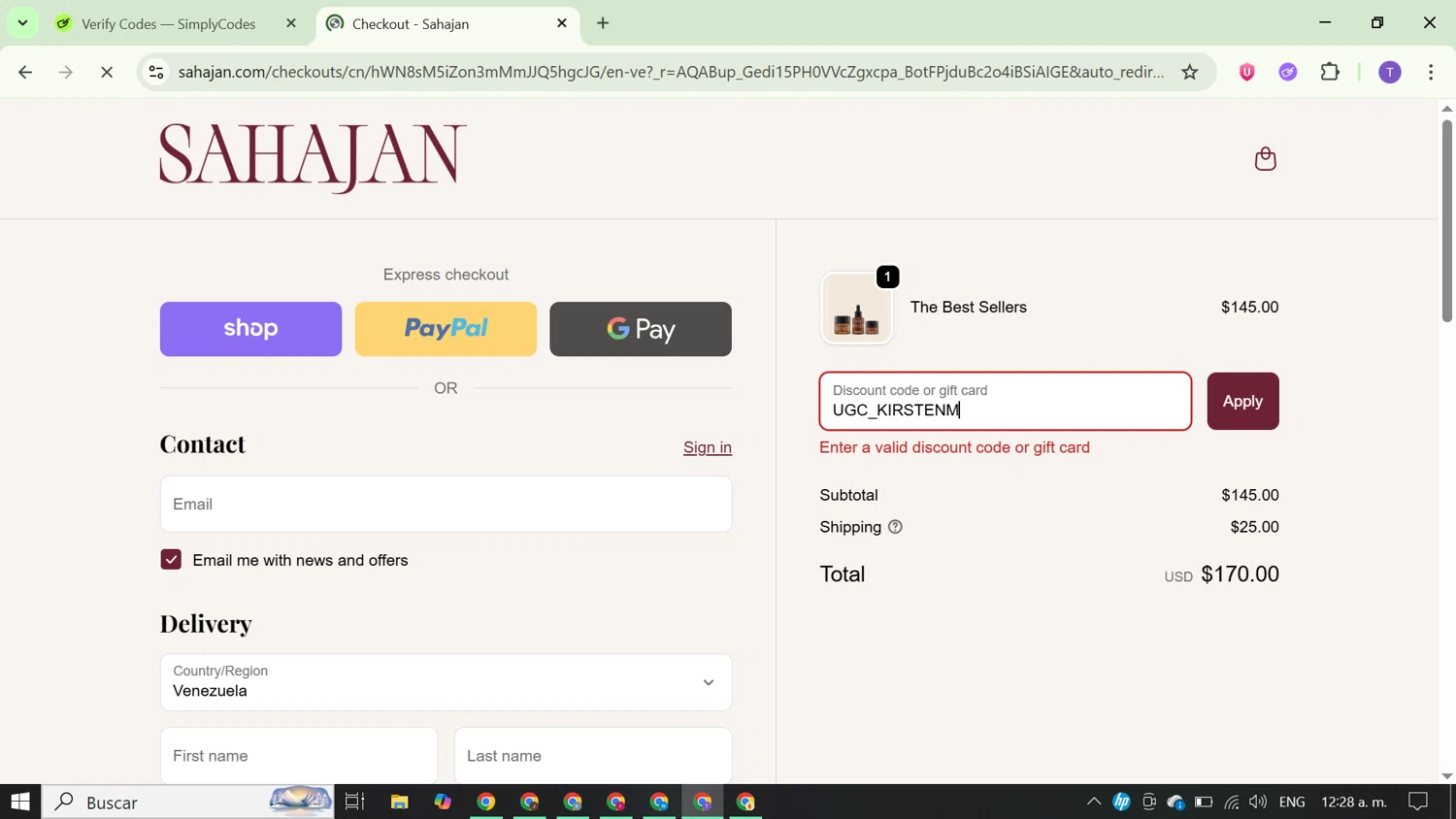Open the Wi-Fi network tray icon

(1232, 802)
